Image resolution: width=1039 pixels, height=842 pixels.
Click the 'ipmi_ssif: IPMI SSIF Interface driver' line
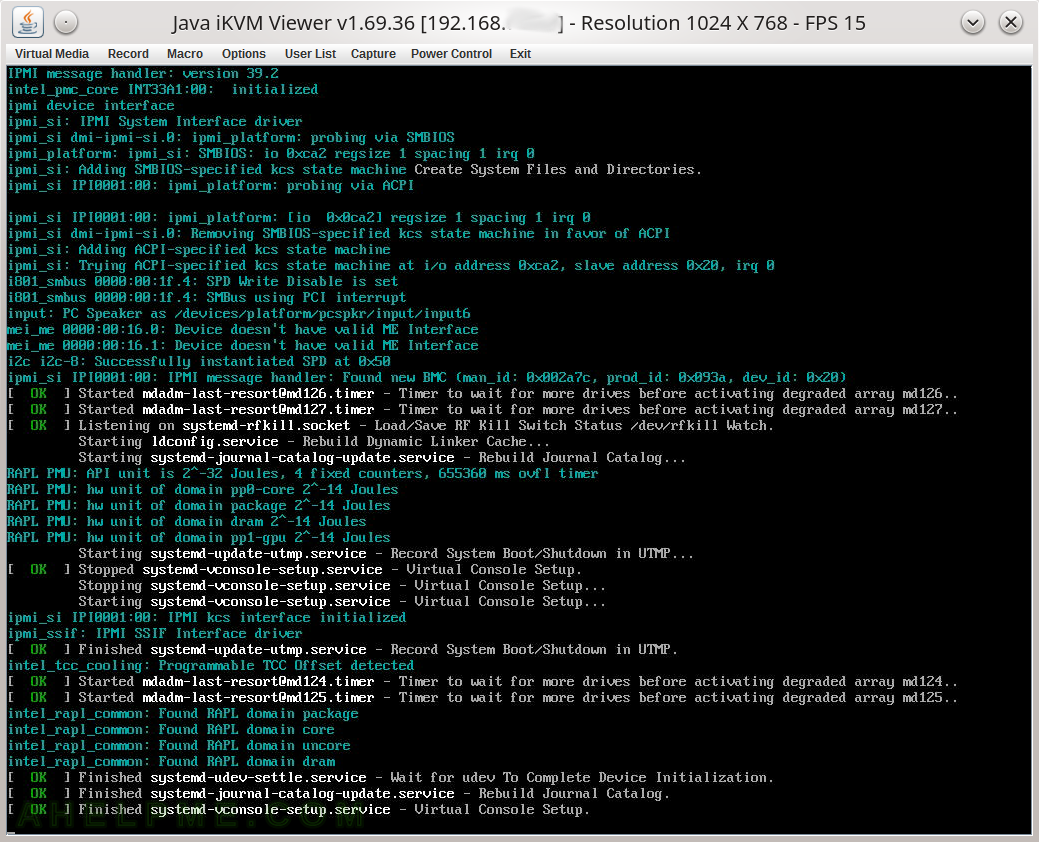click(x=155, y=633)
